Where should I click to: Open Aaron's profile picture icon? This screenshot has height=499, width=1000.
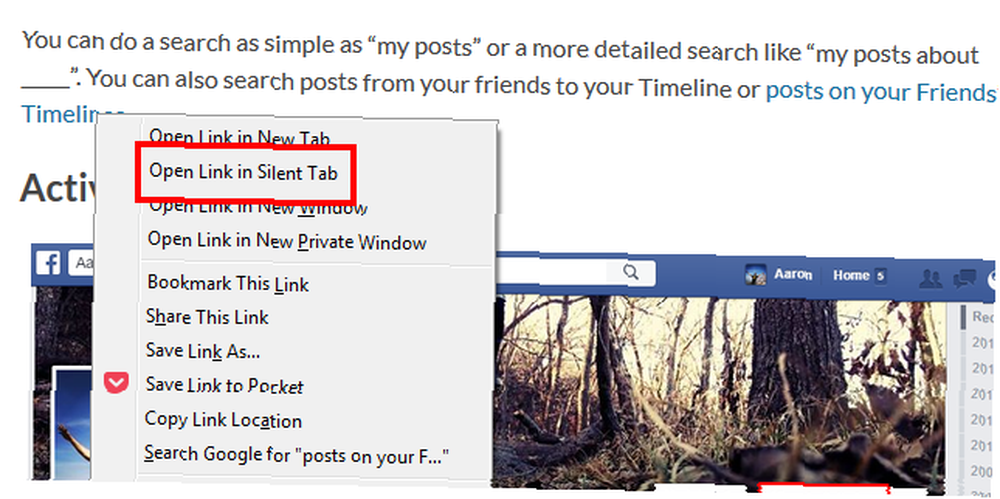pyautogui.click(x=755, y=275)
